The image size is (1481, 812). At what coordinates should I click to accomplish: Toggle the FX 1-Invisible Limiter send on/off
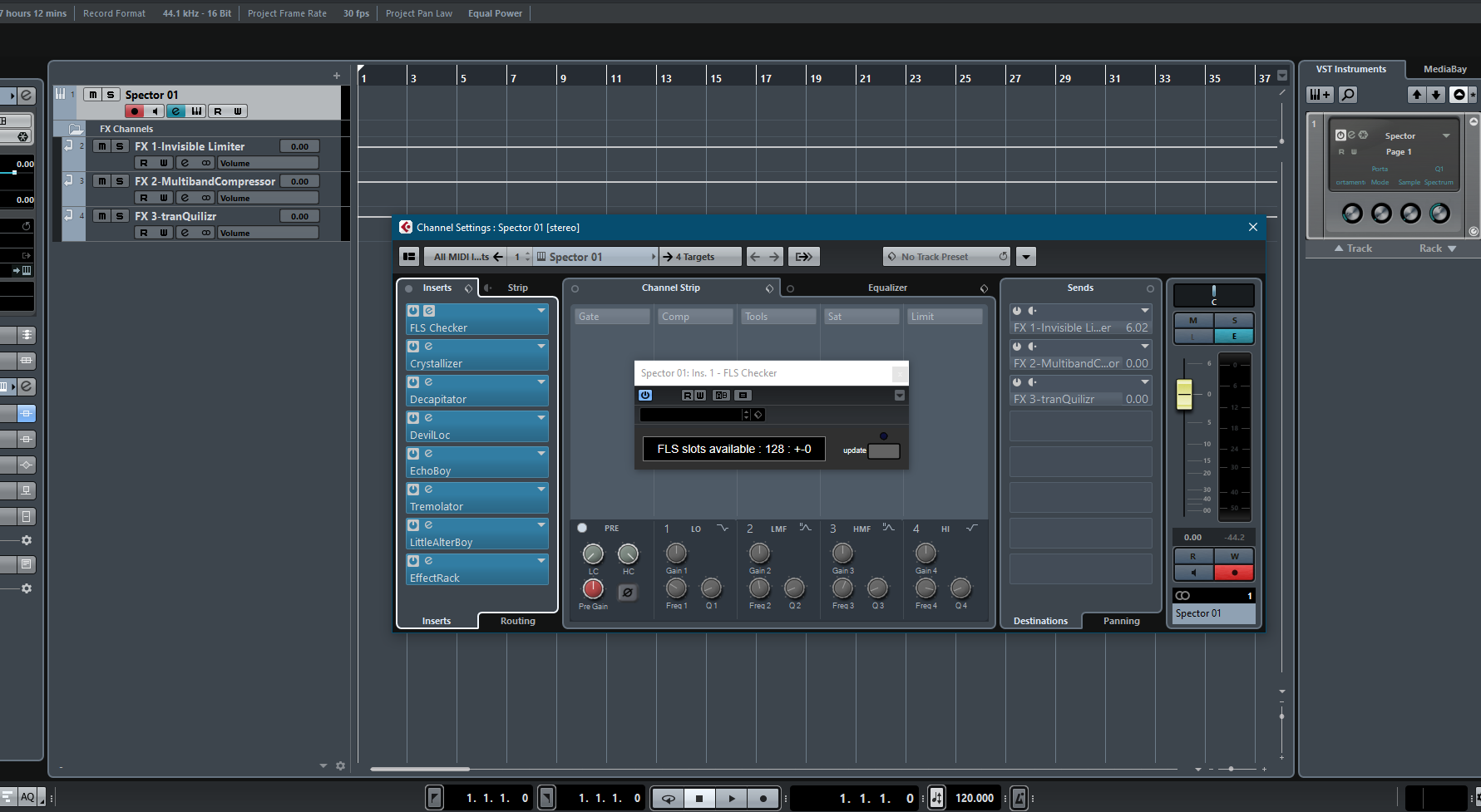coord(1017,311)
